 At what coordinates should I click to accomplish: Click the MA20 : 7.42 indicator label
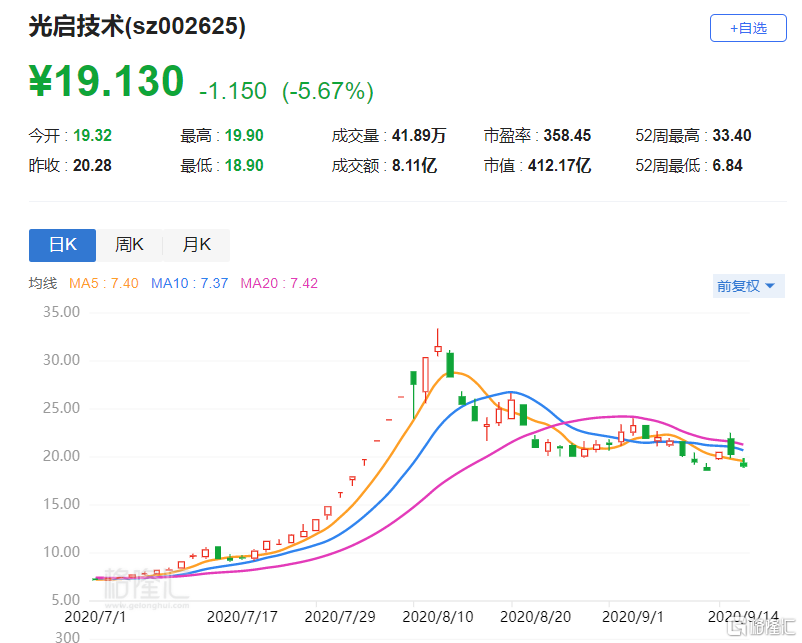(x=279, y=283)
